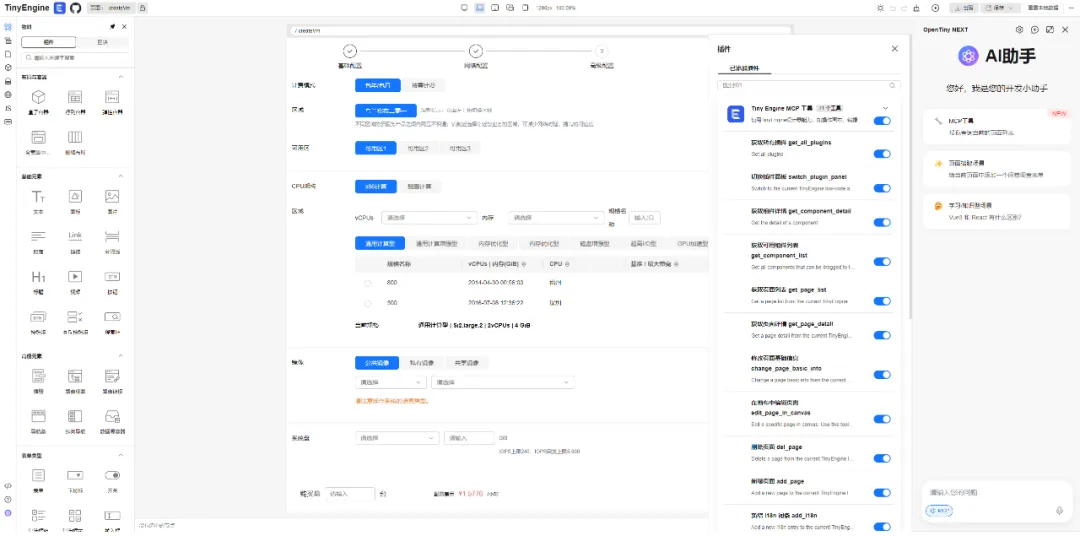Click the component search field
Screen dimensions: 1080x536
[x=74, y=58]
